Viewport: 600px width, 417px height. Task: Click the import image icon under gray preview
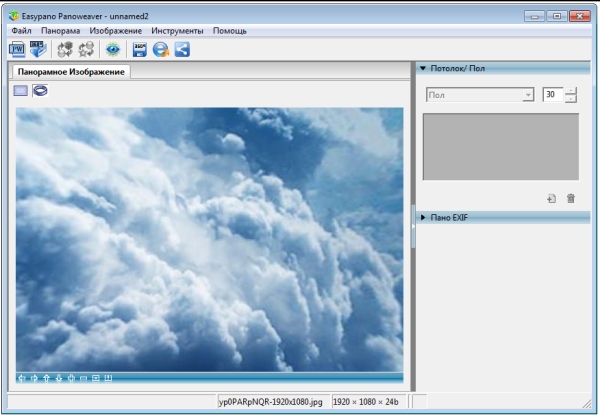coord(551,199)
